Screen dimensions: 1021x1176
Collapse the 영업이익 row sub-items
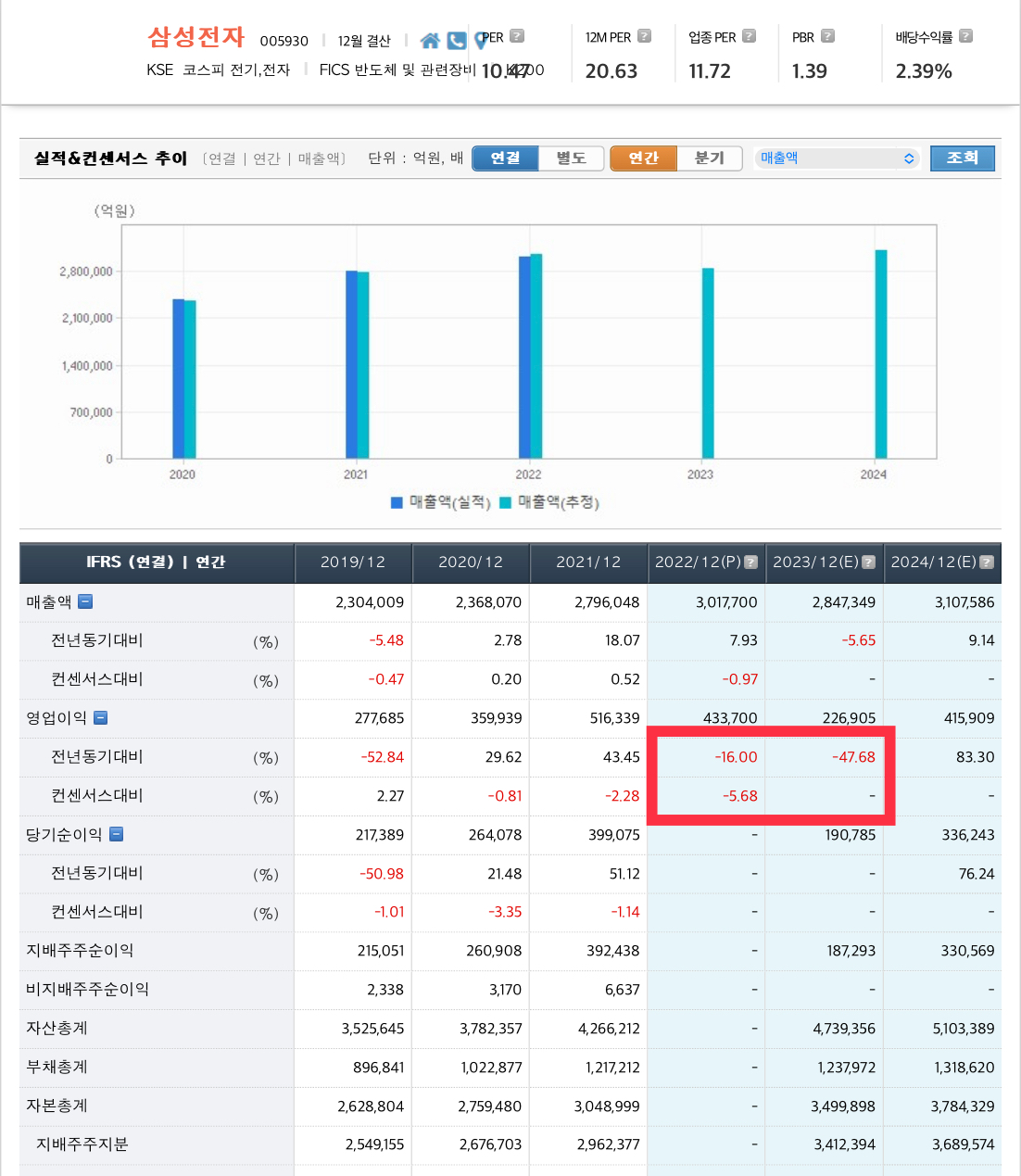point(101,717)
